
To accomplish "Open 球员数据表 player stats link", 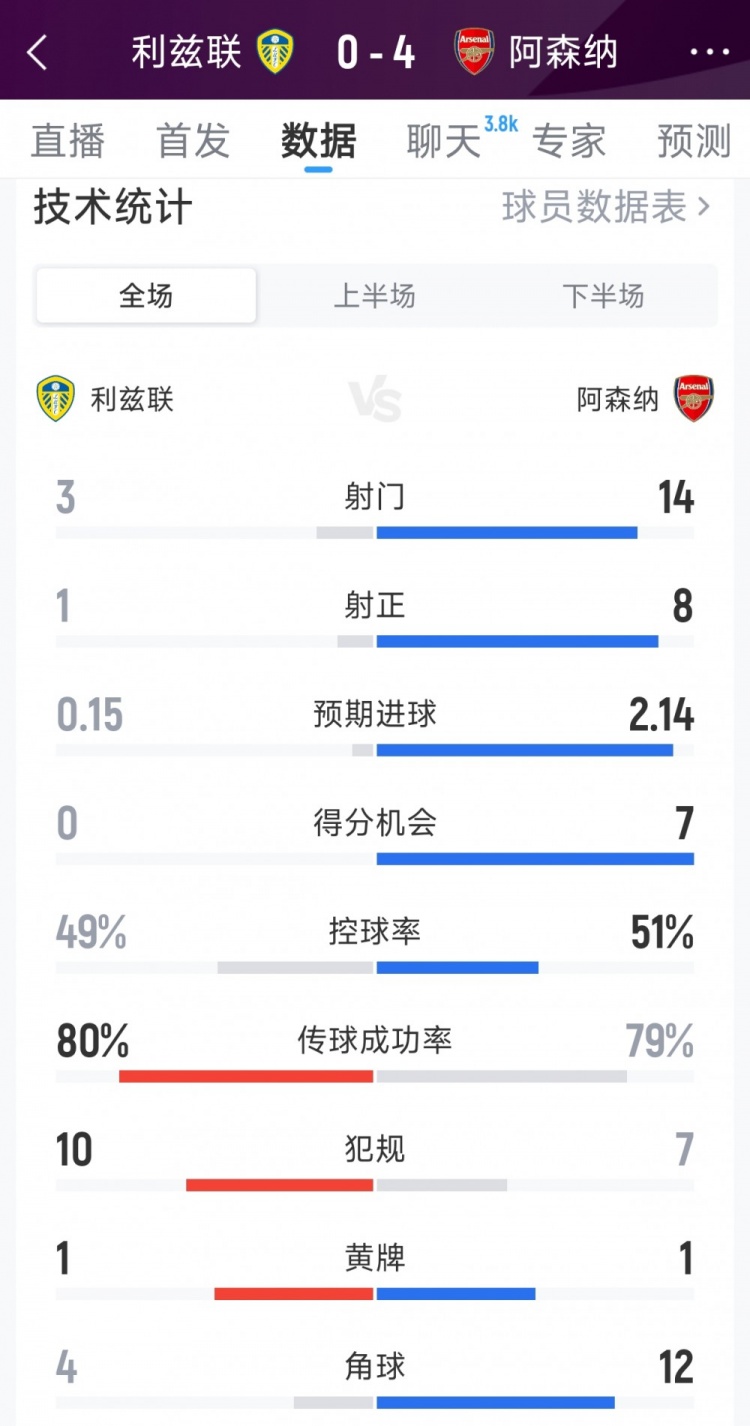I will pos(594,207).
